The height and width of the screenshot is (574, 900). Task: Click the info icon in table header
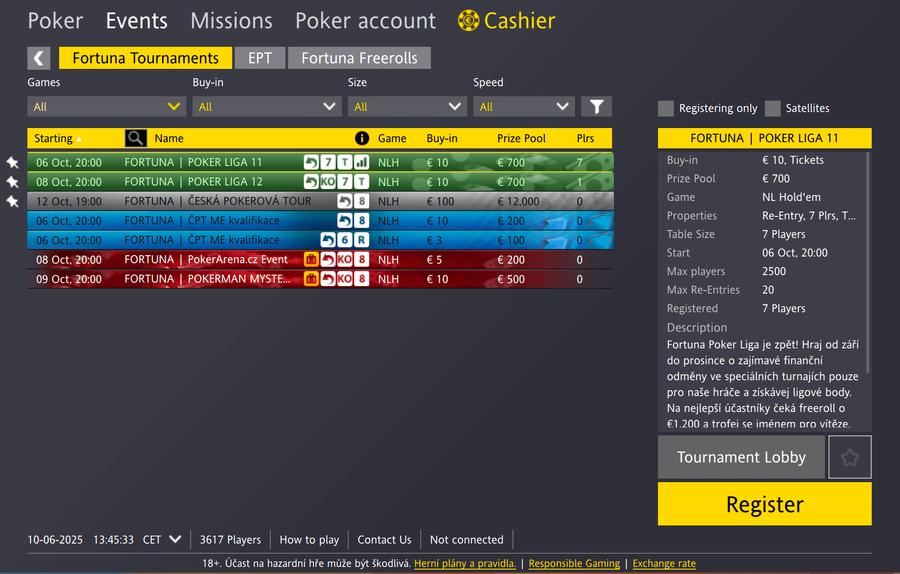click(361, 138)
